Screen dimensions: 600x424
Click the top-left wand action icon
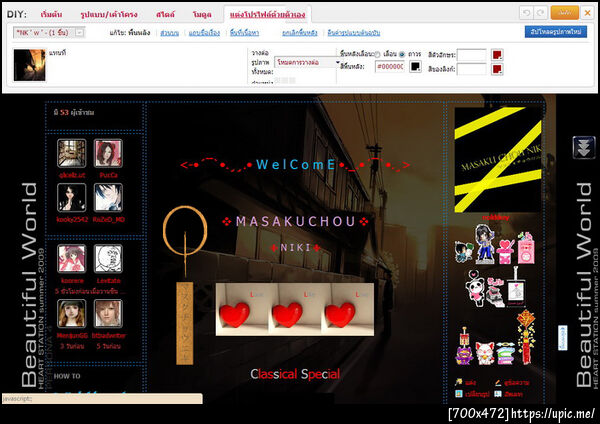pyautogui.click(x=458, y=382)
